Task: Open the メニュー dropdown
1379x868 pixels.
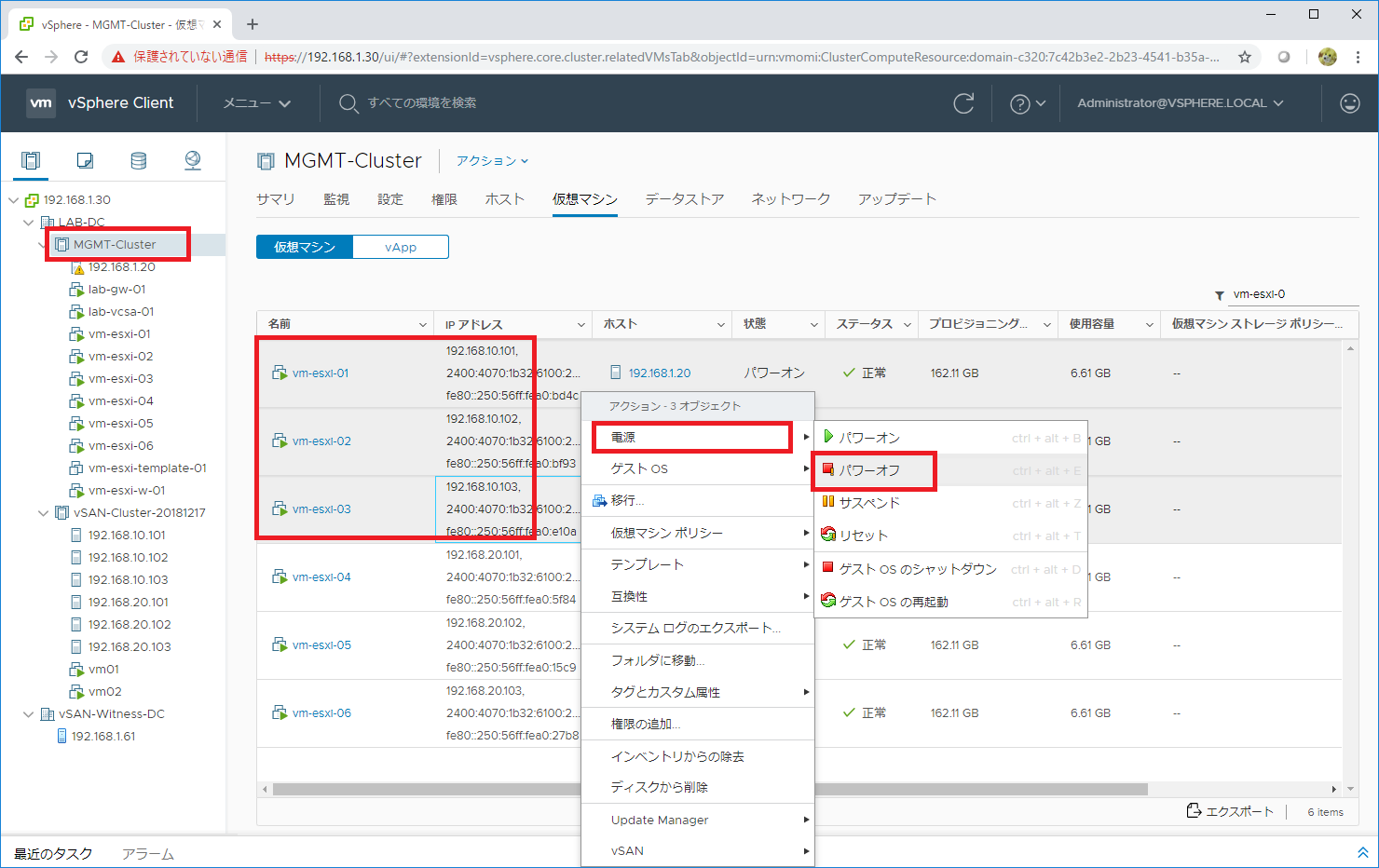Action: coord(257,103)
